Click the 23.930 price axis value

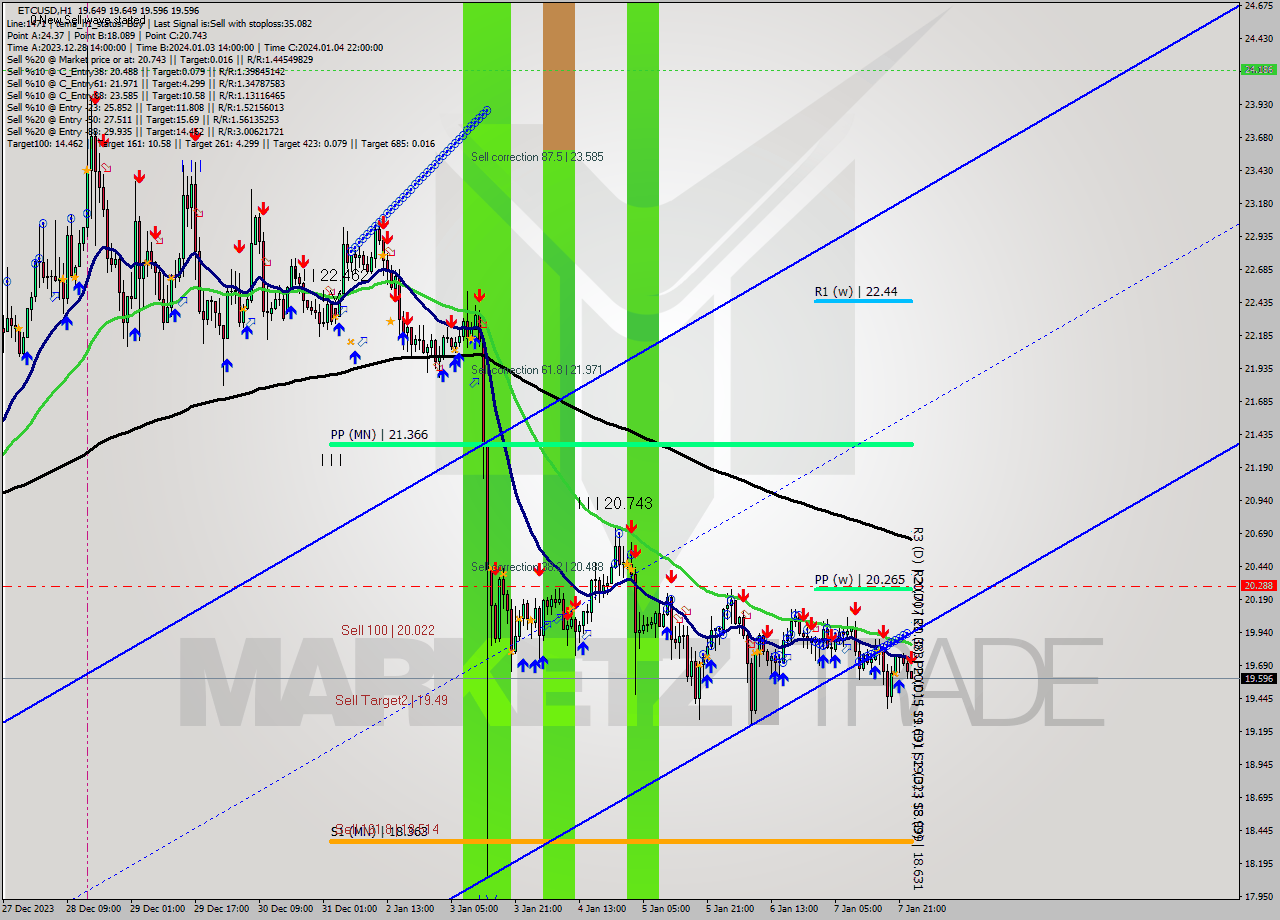[x=1258, y=104]
